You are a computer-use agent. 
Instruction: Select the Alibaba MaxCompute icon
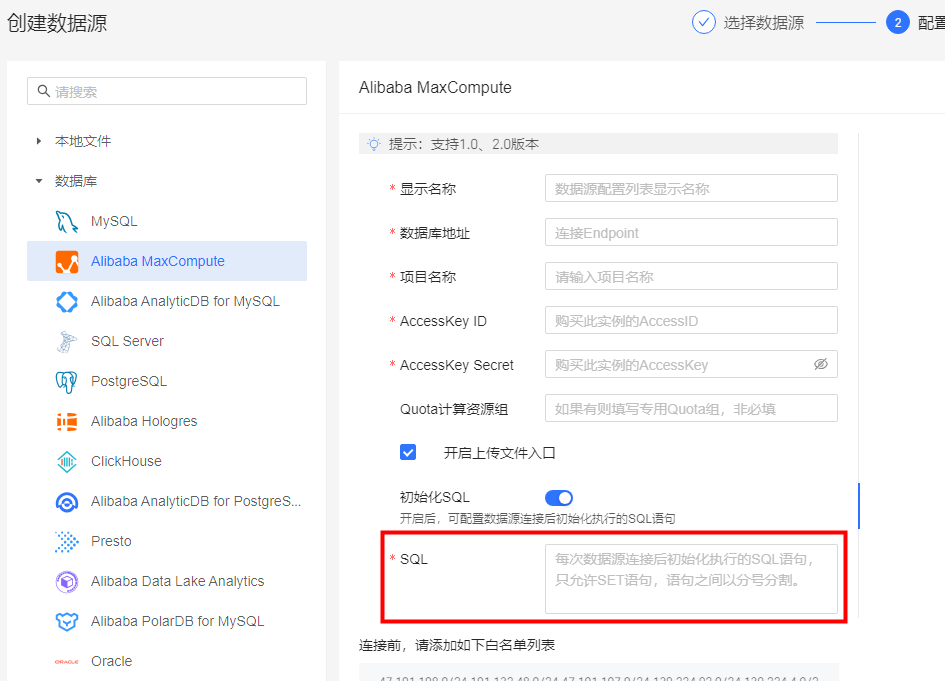67,261
